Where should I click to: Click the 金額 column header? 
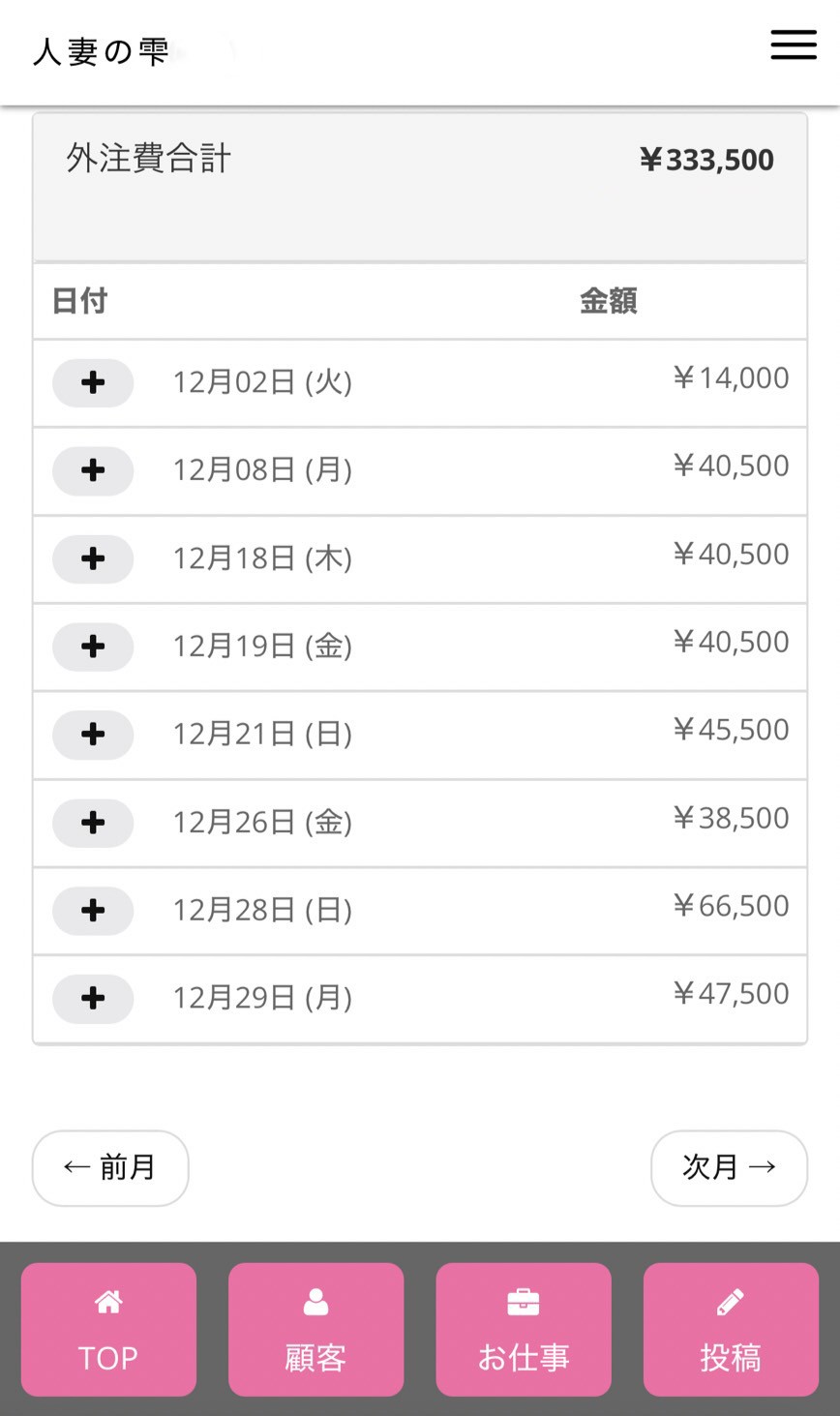click(608, 301)
